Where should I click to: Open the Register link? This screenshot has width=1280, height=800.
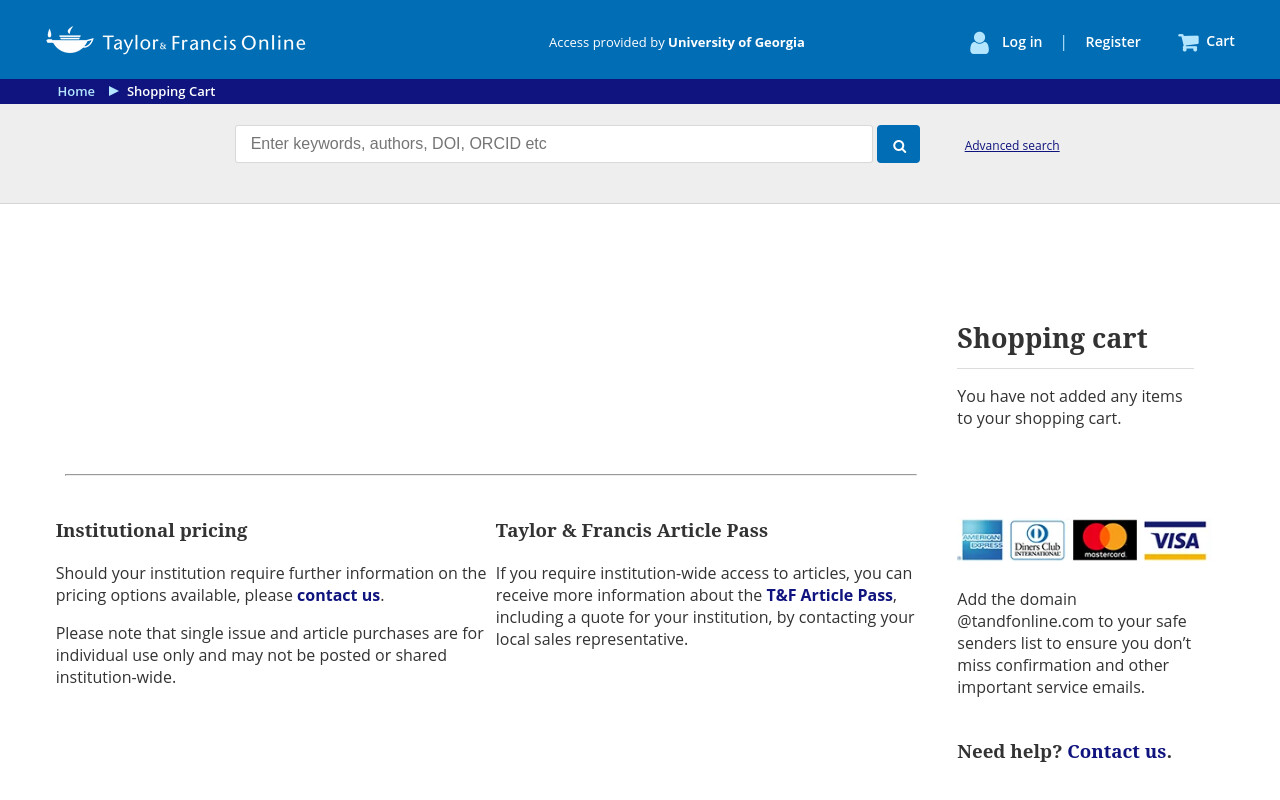[x=1113, y=42]
